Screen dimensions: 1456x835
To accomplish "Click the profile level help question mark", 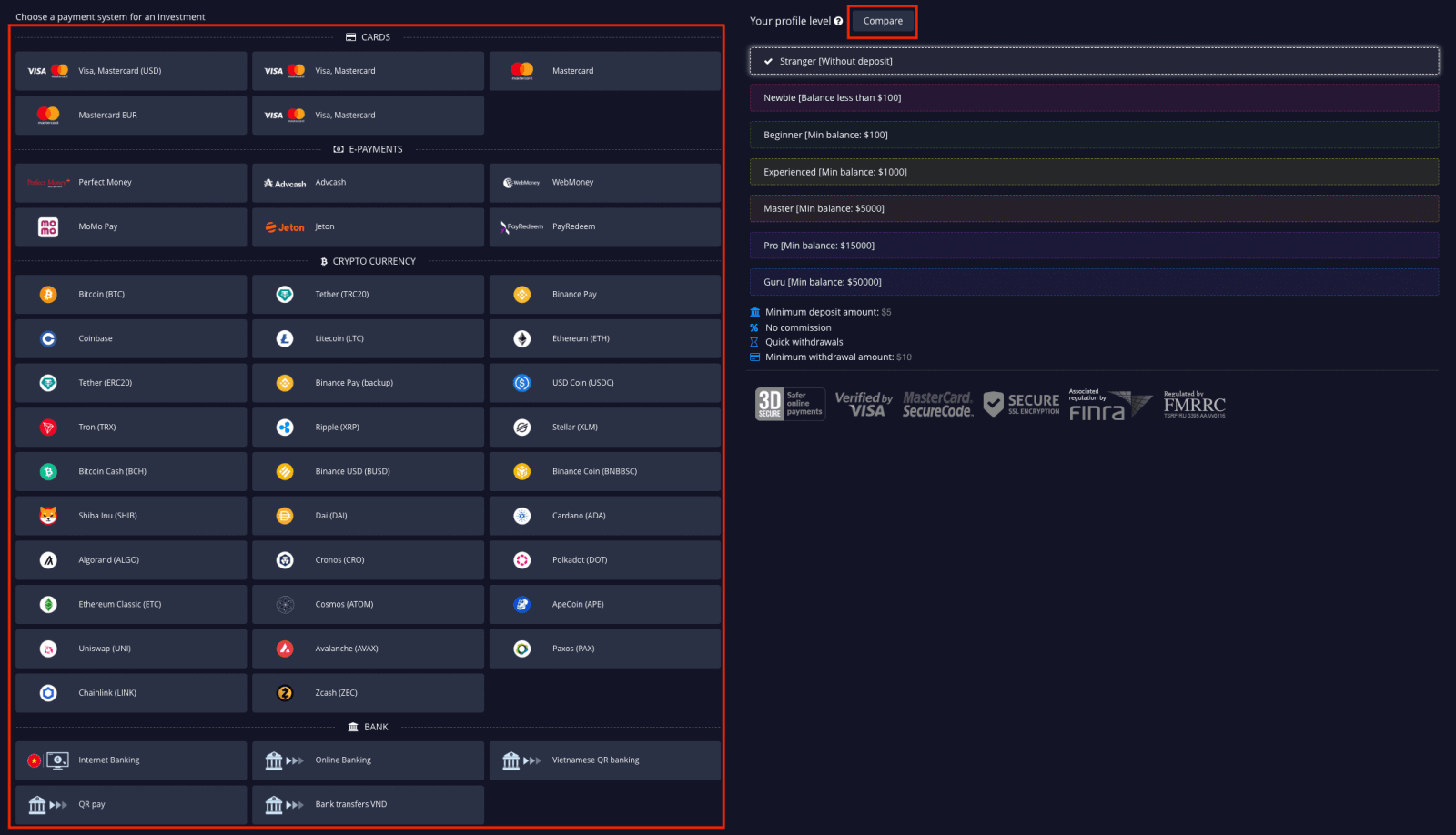I will 838,22.
